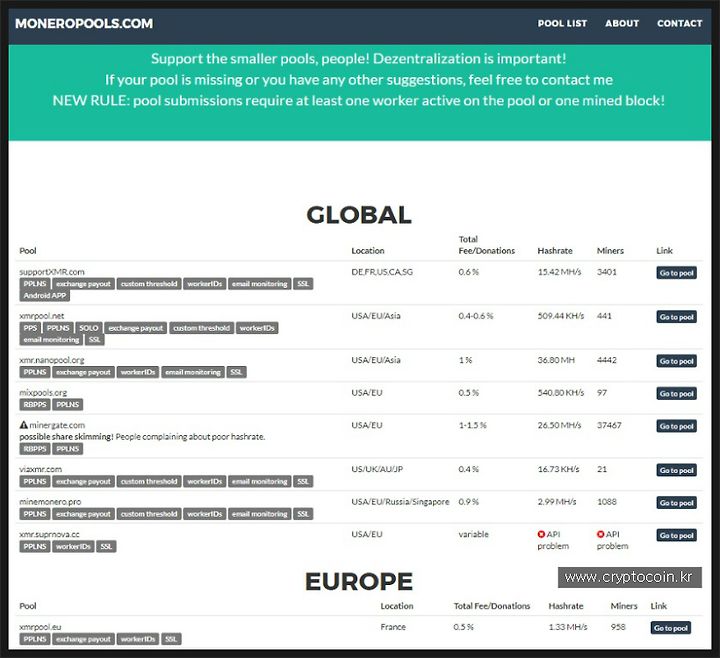Click Go to pool for xmrpool.net

pyautogui.click(x=676, y=317)
